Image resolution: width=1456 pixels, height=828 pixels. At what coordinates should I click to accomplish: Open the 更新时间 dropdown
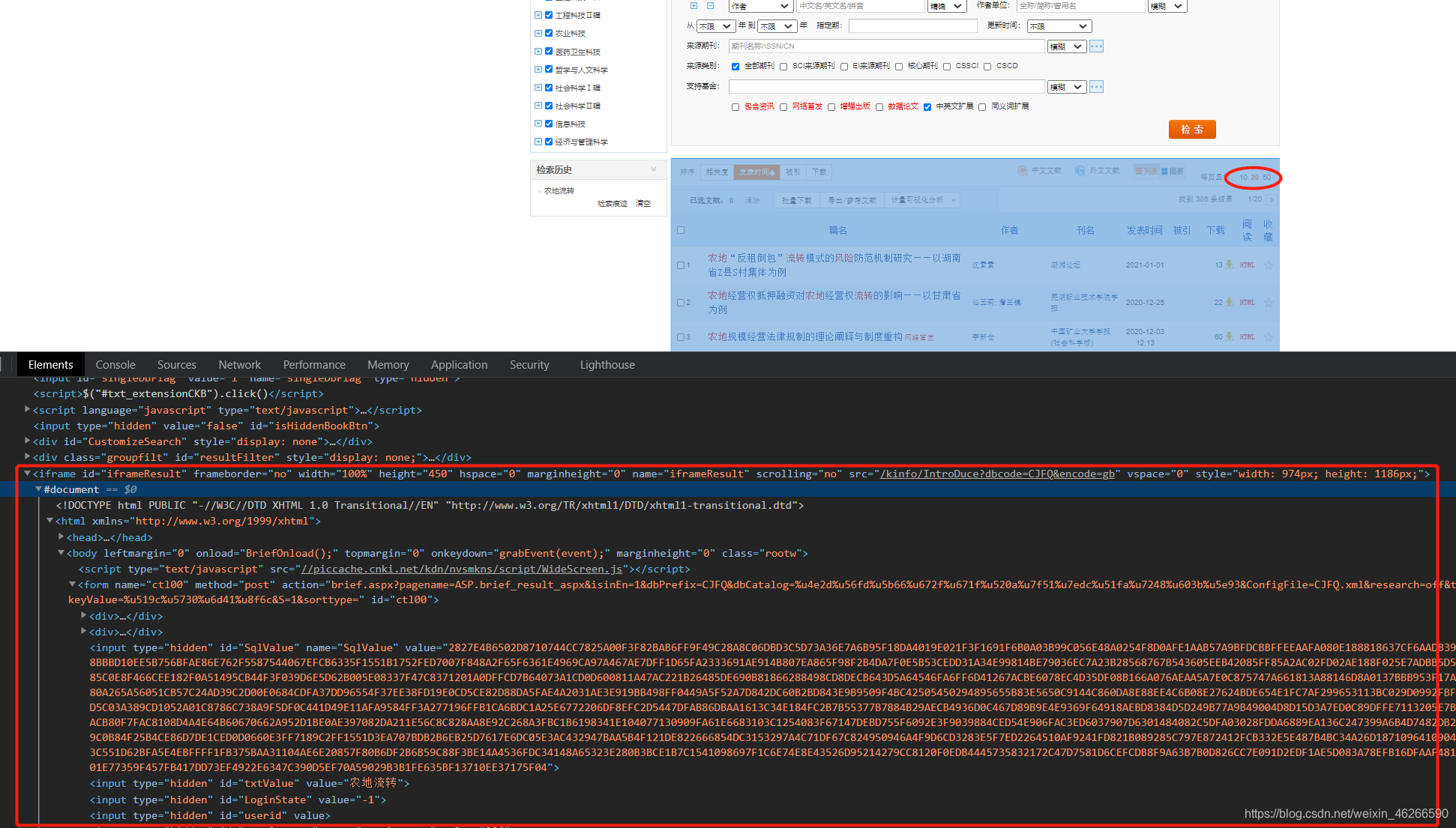tap(1059, 26)
